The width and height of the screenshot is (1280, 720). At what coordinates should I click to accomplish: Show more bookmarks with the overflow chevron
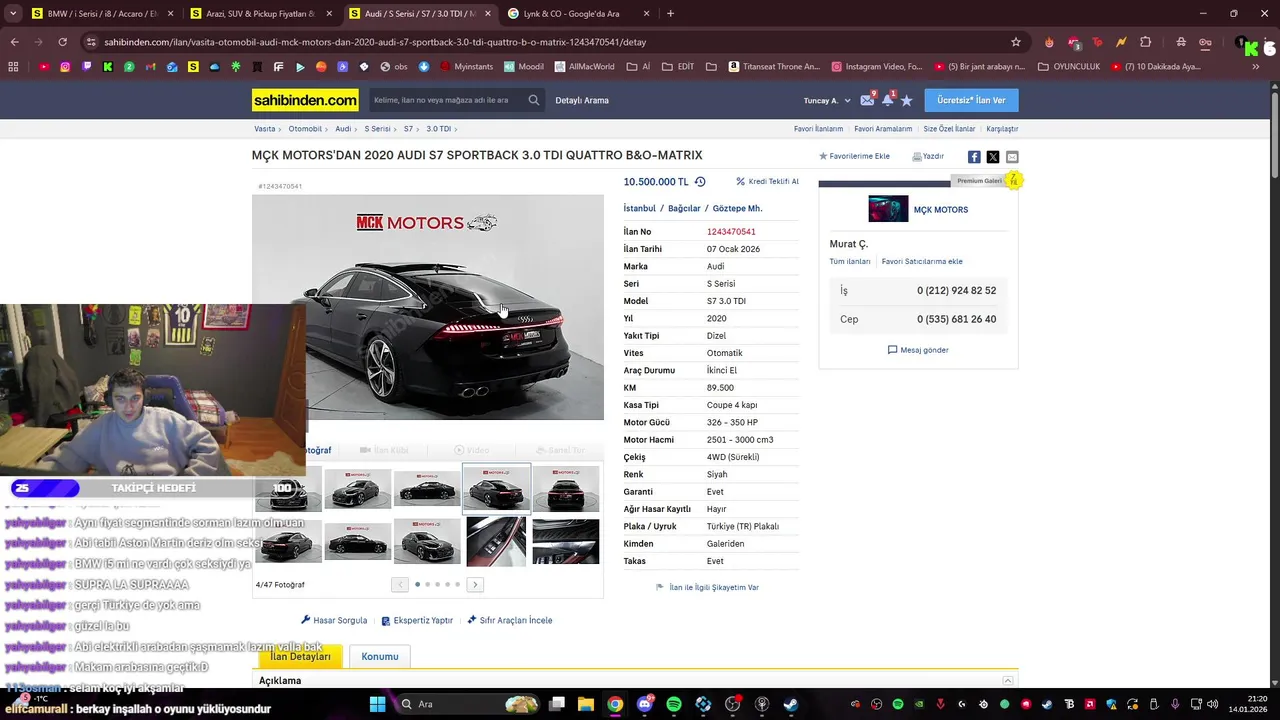(x=1256, y=67)
